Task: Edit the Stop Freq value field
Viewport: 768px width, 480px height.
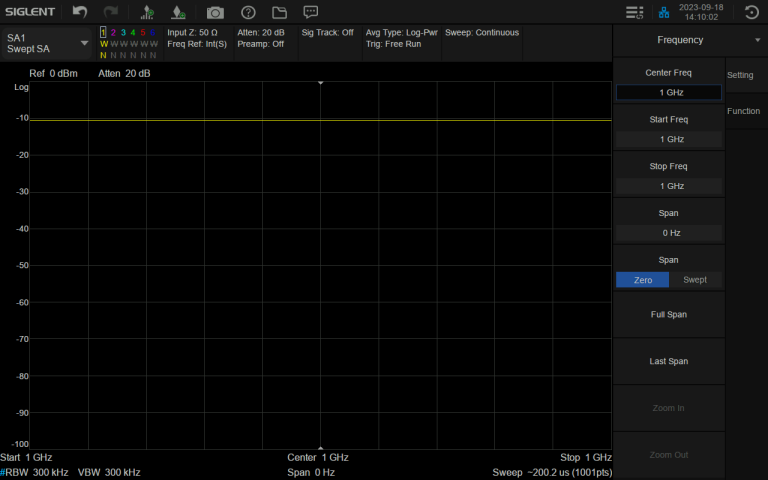Action: click(669, 186)
